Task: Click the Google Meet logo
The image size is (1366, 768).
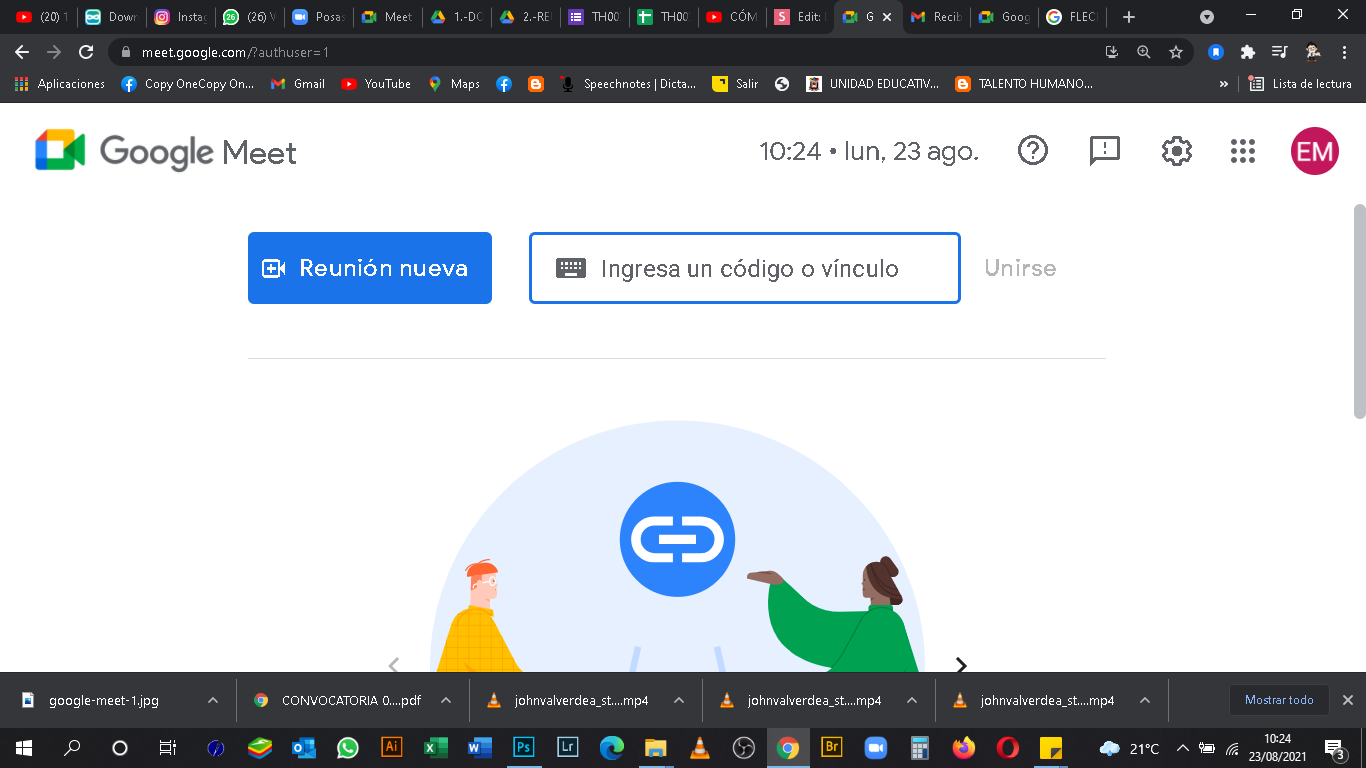Action: 166,152
